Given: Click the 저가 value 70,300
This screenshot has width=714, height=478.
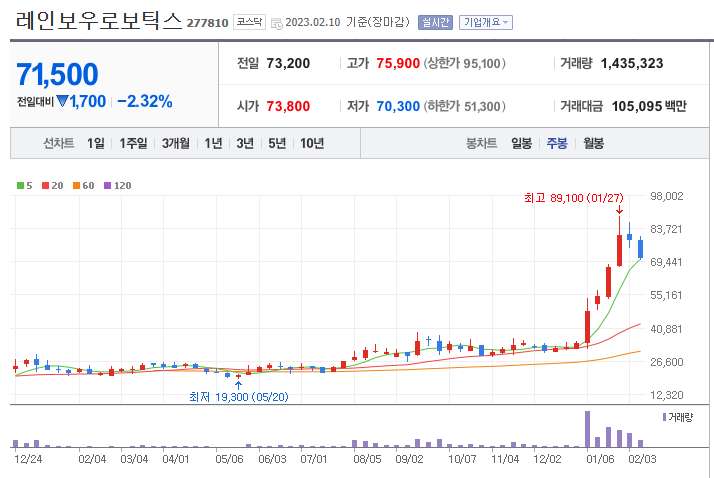Looking at the screenshot, I should tap(398, 106).
